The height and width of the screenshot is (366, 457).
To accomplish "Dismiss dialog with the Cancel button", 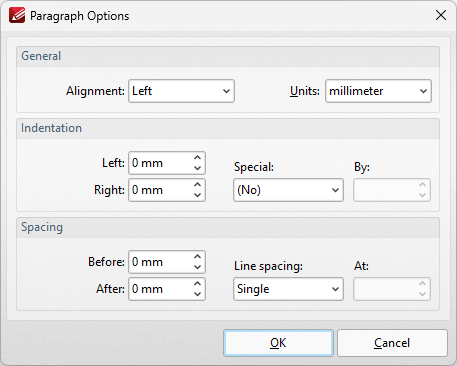I will click(x=392, y=343).
